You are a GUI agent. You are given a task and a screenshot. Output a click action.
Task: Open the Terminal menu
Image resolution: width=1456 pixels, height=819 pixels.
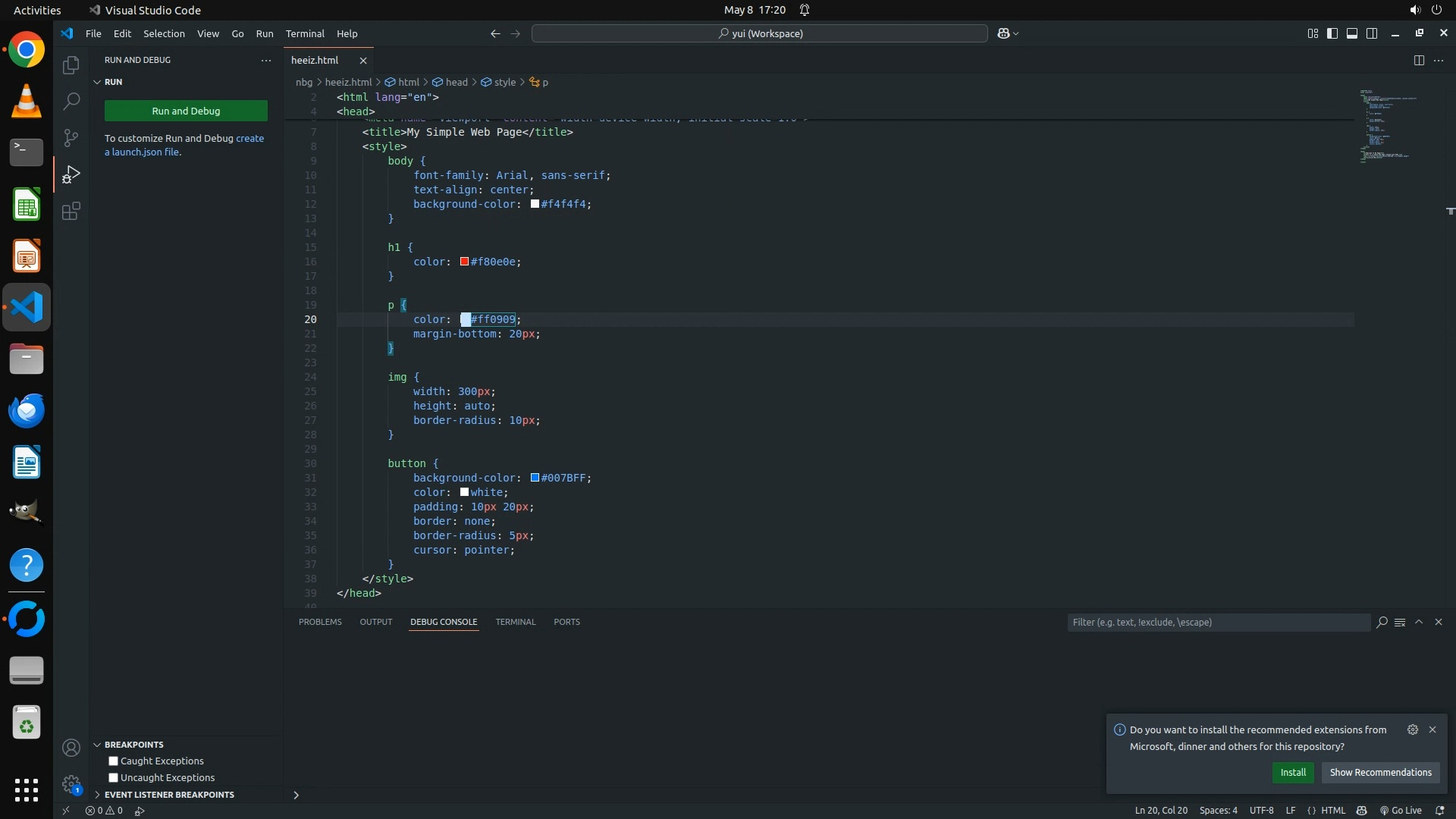304,33
